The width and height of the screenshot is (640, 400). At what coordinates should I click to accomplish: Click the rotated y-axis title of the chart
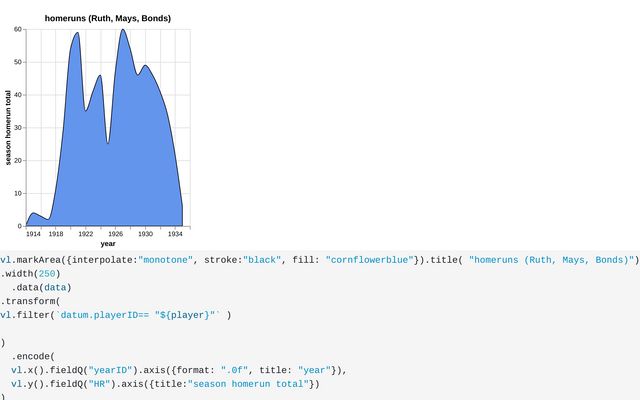tap(8, 128)
